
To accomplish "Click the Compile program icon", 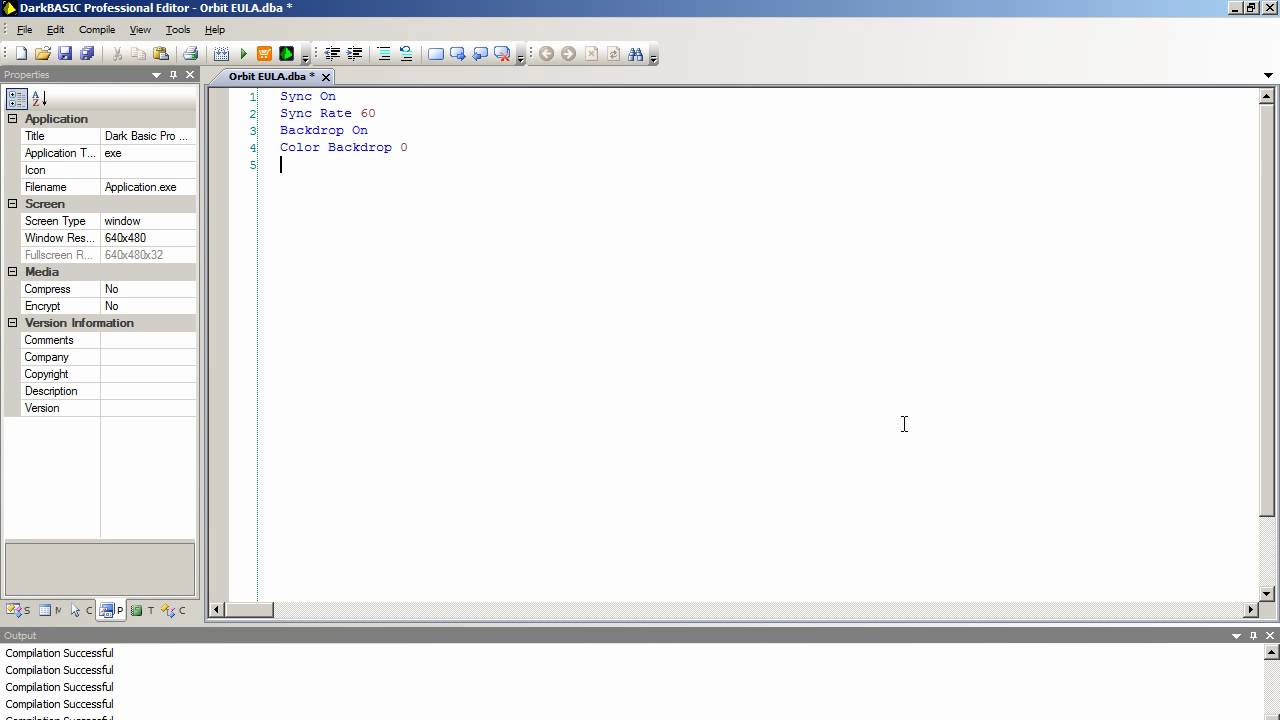I will point(221,54).
